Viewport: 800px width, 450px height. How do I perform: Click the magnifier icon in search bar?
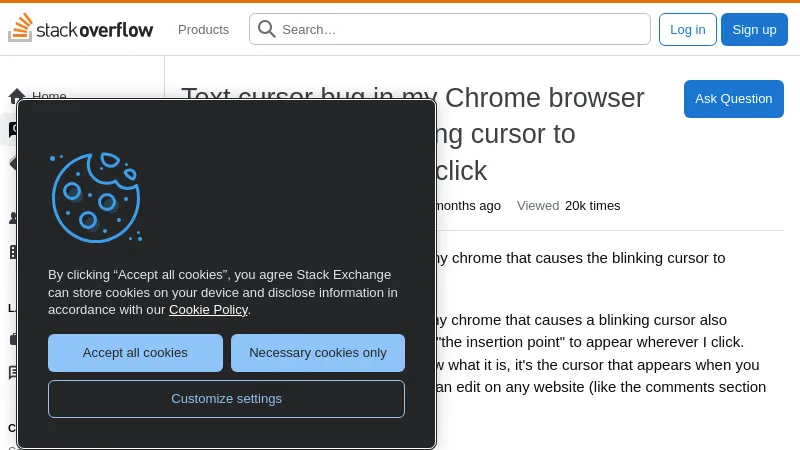tap(267, 29)
